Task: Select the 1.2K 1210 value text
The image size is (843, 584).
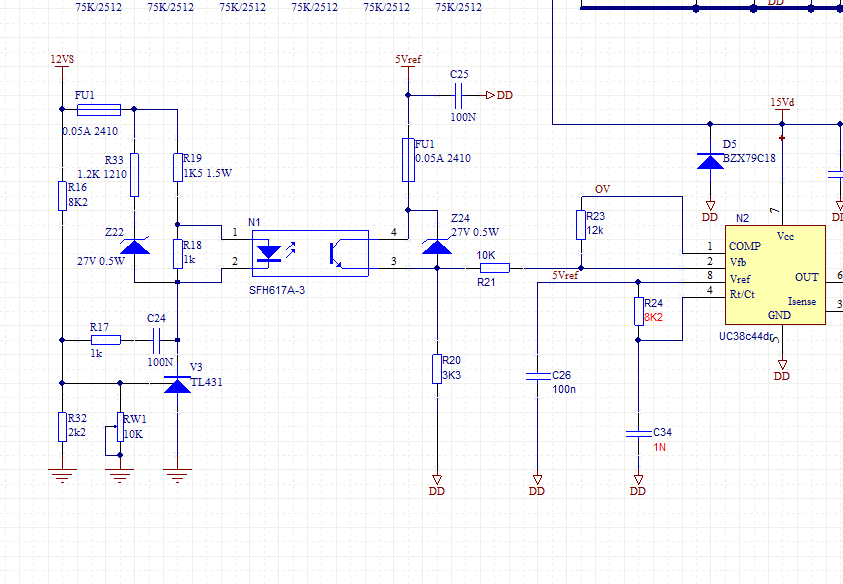Action: [102, 174]
